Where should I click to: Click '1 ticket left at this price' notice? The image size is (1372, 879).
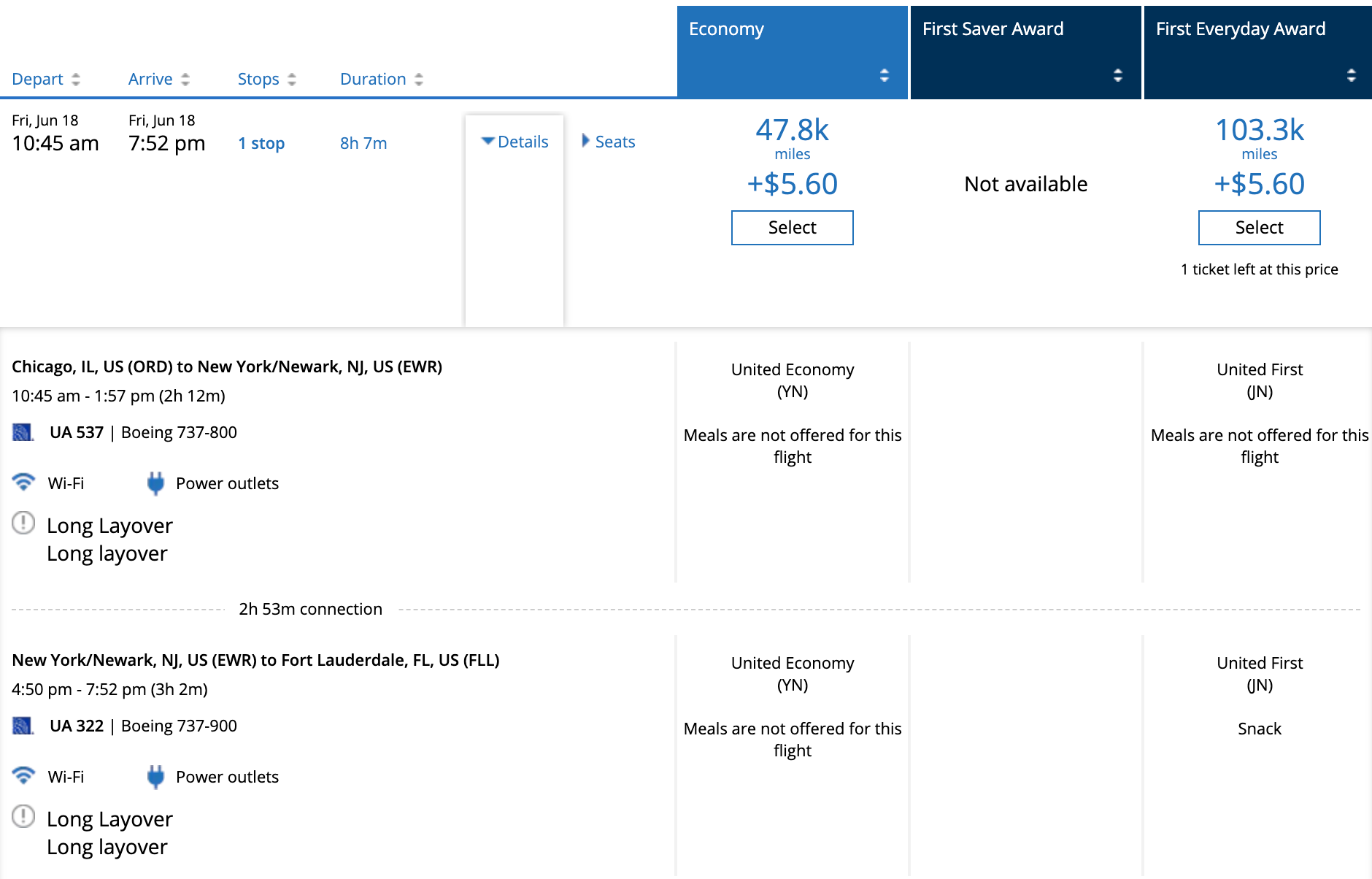[1260, 269]
